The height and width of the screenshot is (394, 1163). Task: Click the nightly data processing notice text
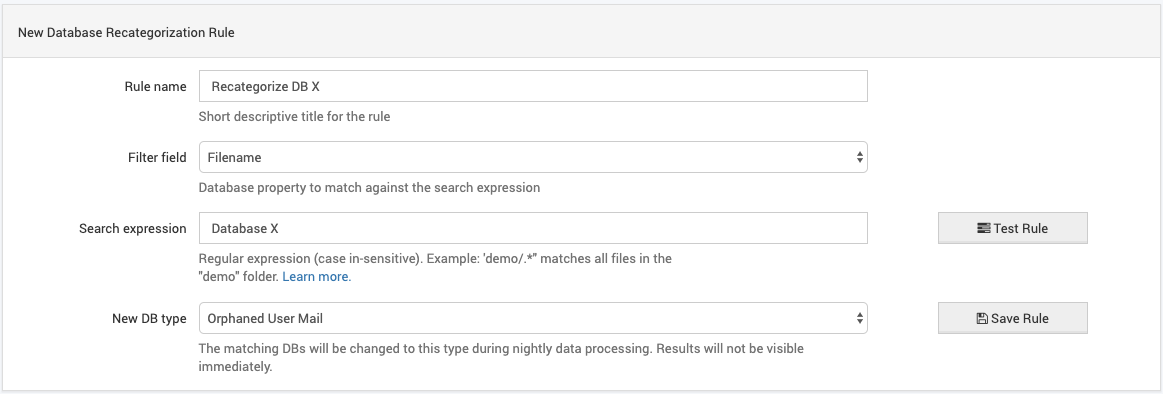(501, 357)
